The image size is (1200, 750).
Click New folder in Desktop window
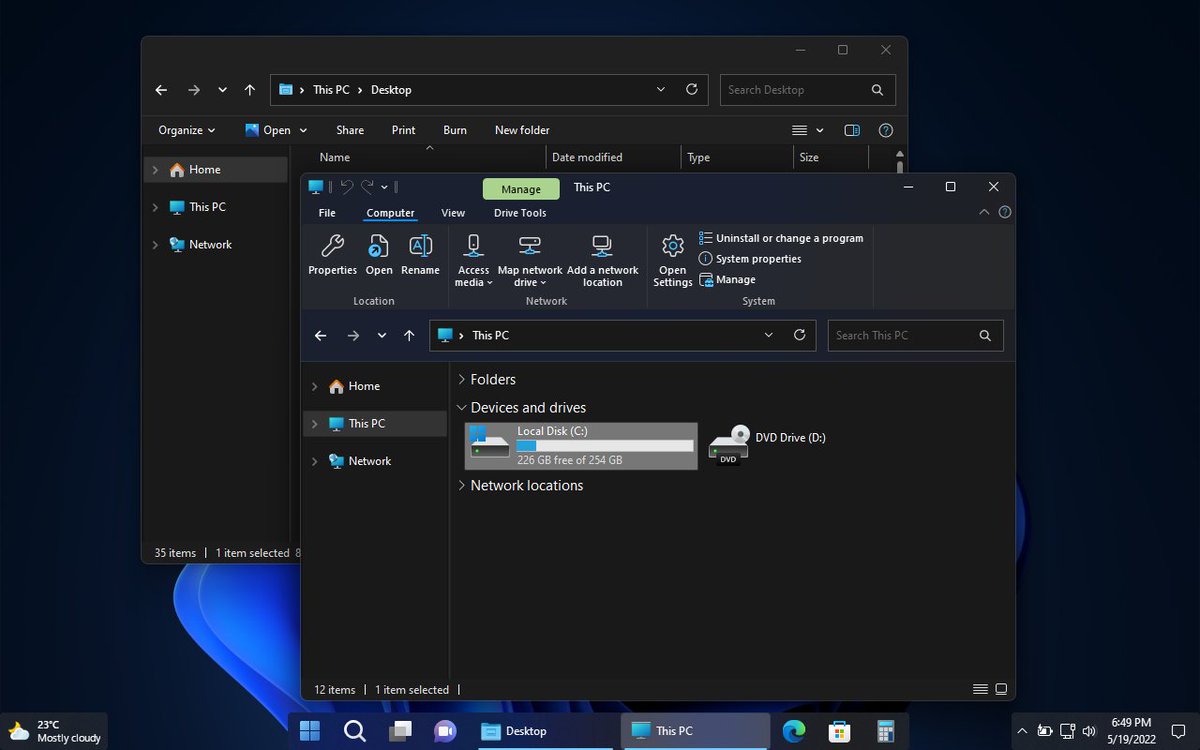tap(522, 130)
